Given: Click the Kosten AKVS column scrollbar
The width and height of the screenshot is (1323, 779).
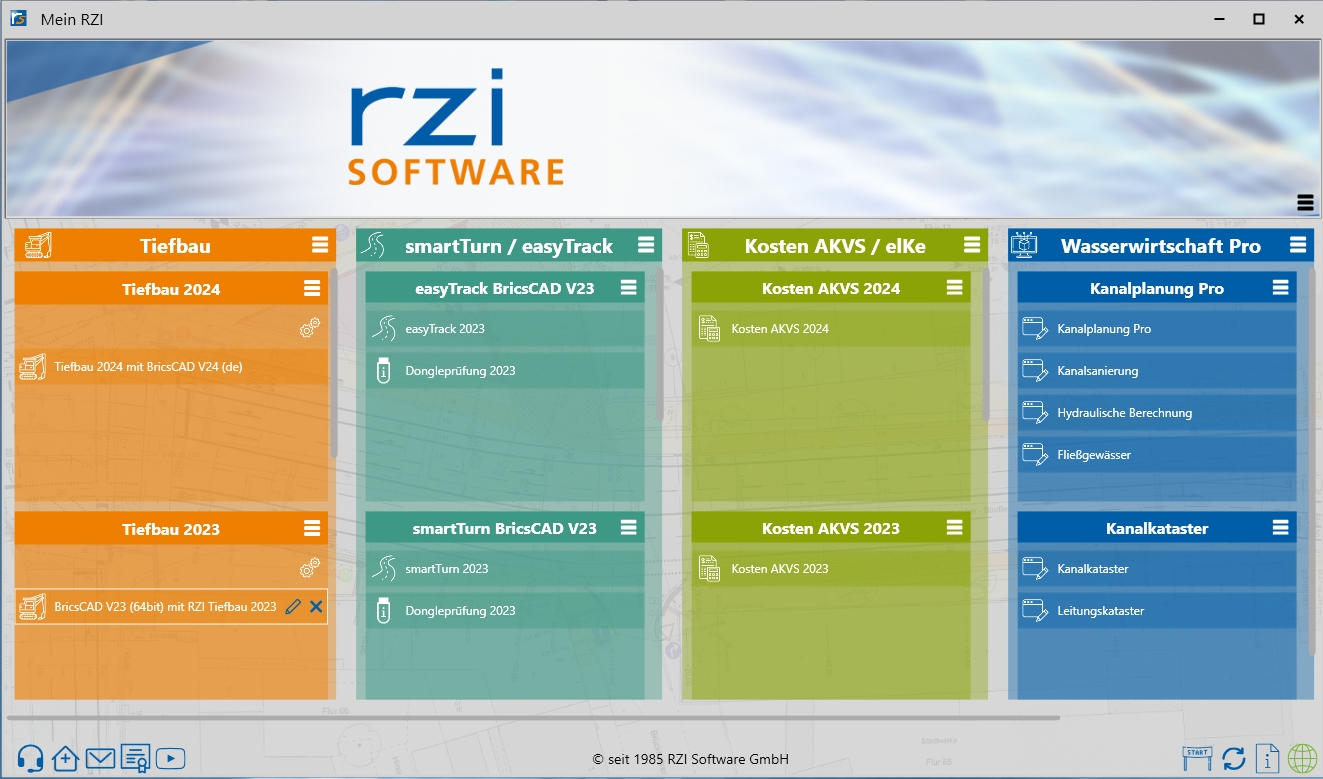Looking at the screenshot, I should [x=986, y=345].
